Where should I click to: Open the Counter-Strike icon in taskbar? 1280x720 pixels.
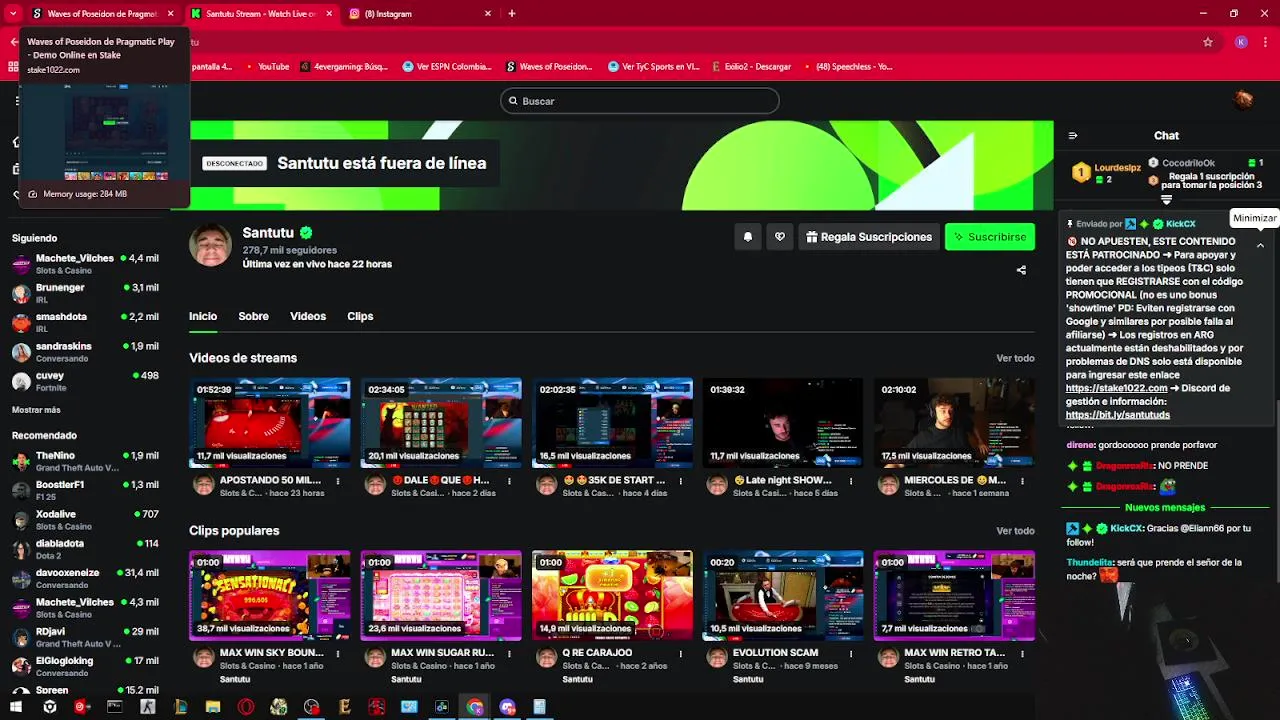(148, 707)
